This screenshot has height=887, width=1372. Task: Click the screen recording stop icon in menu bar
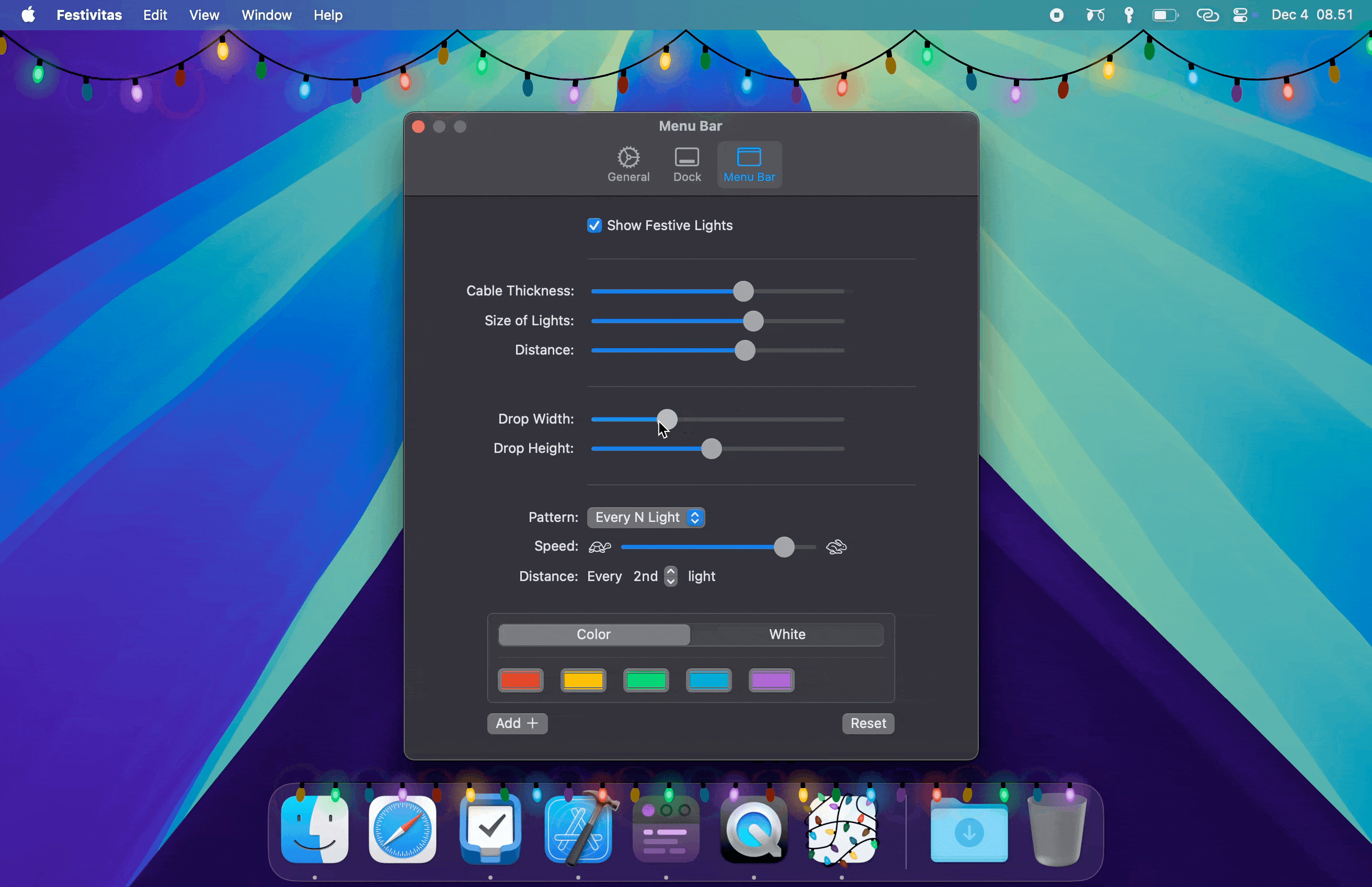click(x=1057, y=15)
